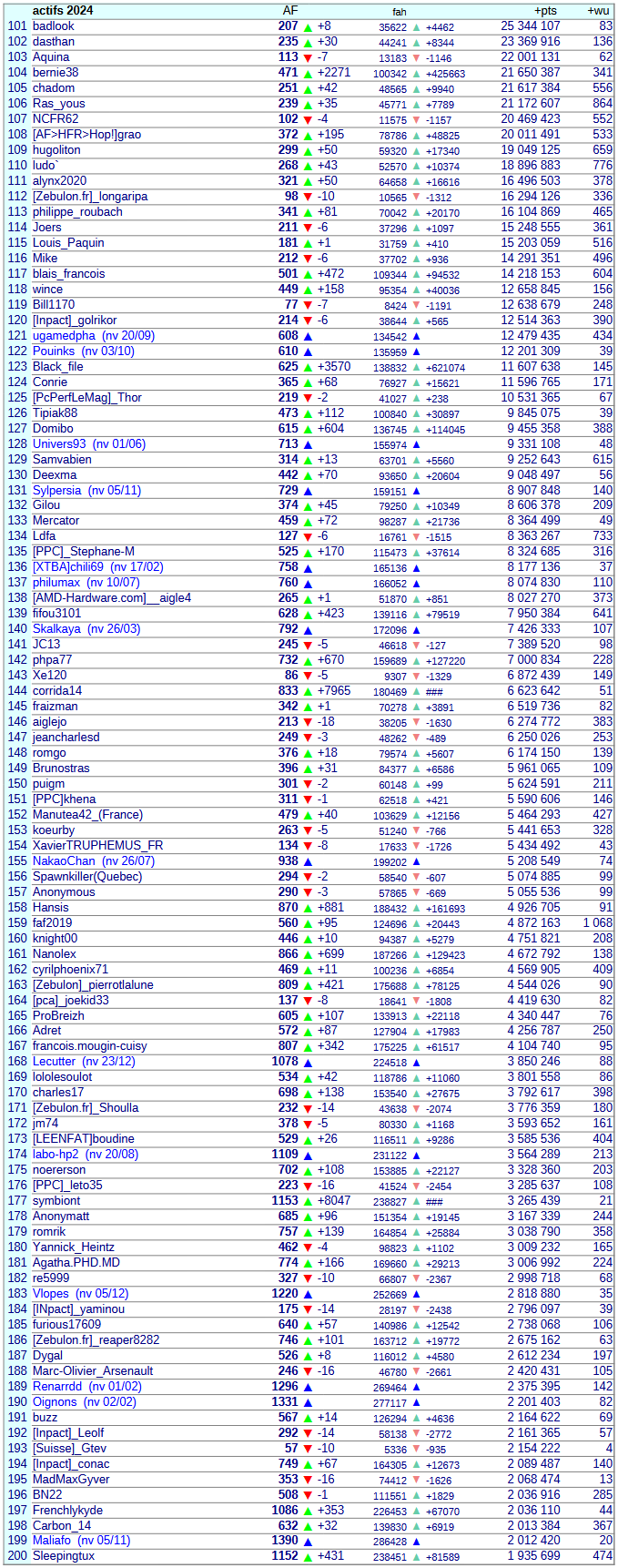This screenshot has width=618, height=1568.
Task: Click Hansis's points value 4 926 705
Action: [x=533, y=908]
